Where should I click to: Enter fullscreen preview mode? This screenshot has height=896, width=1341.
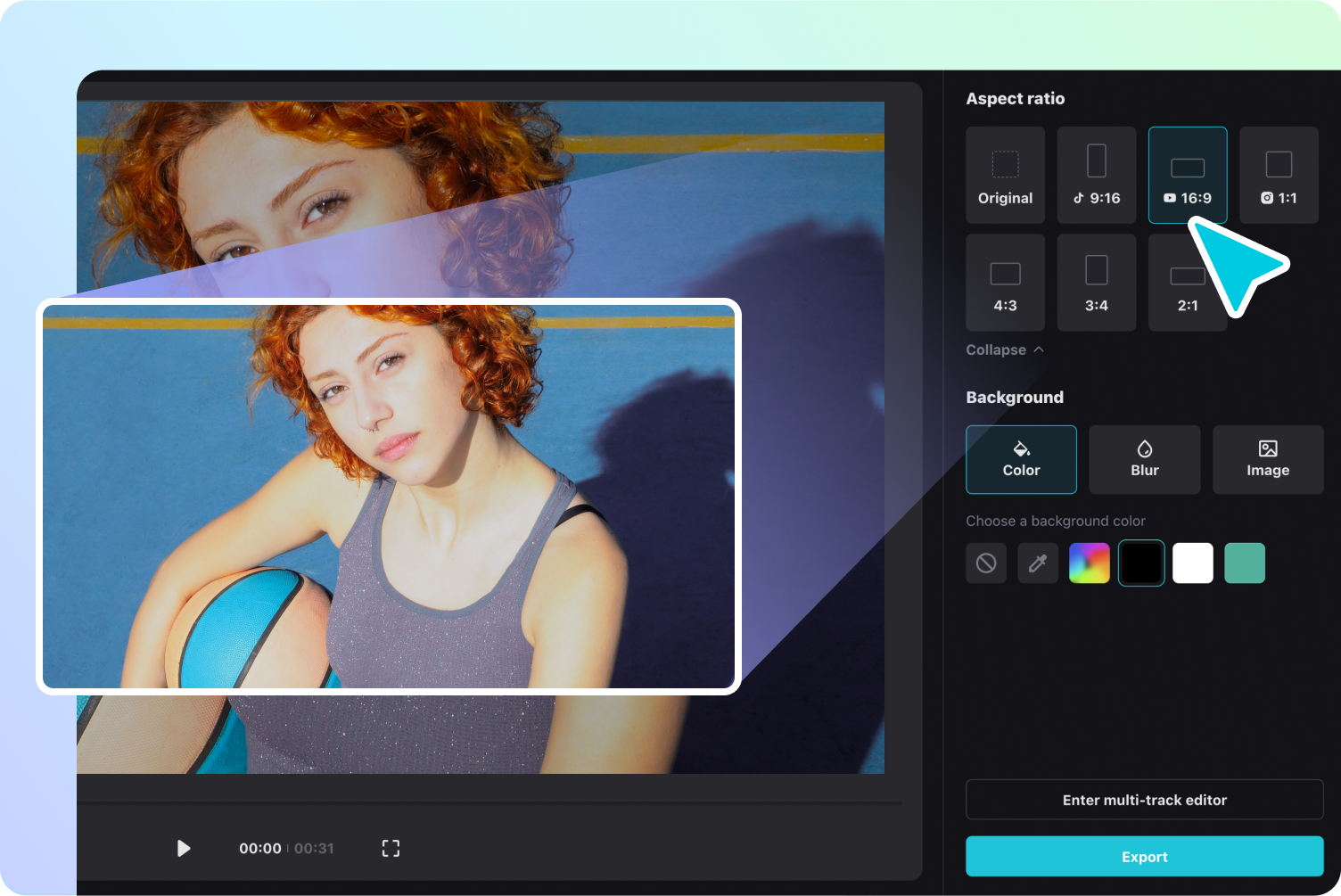coord(391,848)
